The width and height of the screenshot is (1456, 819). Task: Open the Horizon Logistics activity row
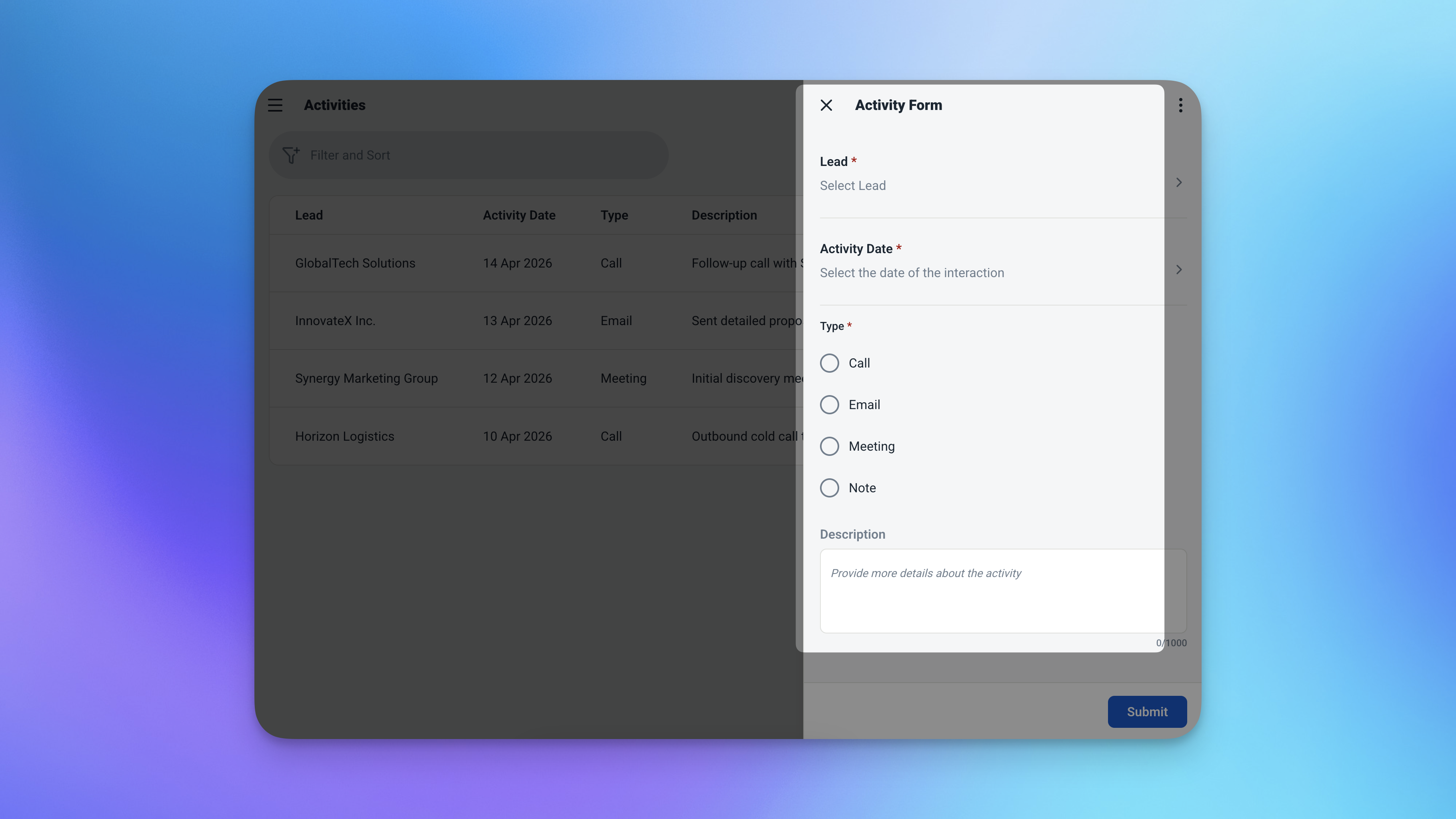click(x=344, y=436)
